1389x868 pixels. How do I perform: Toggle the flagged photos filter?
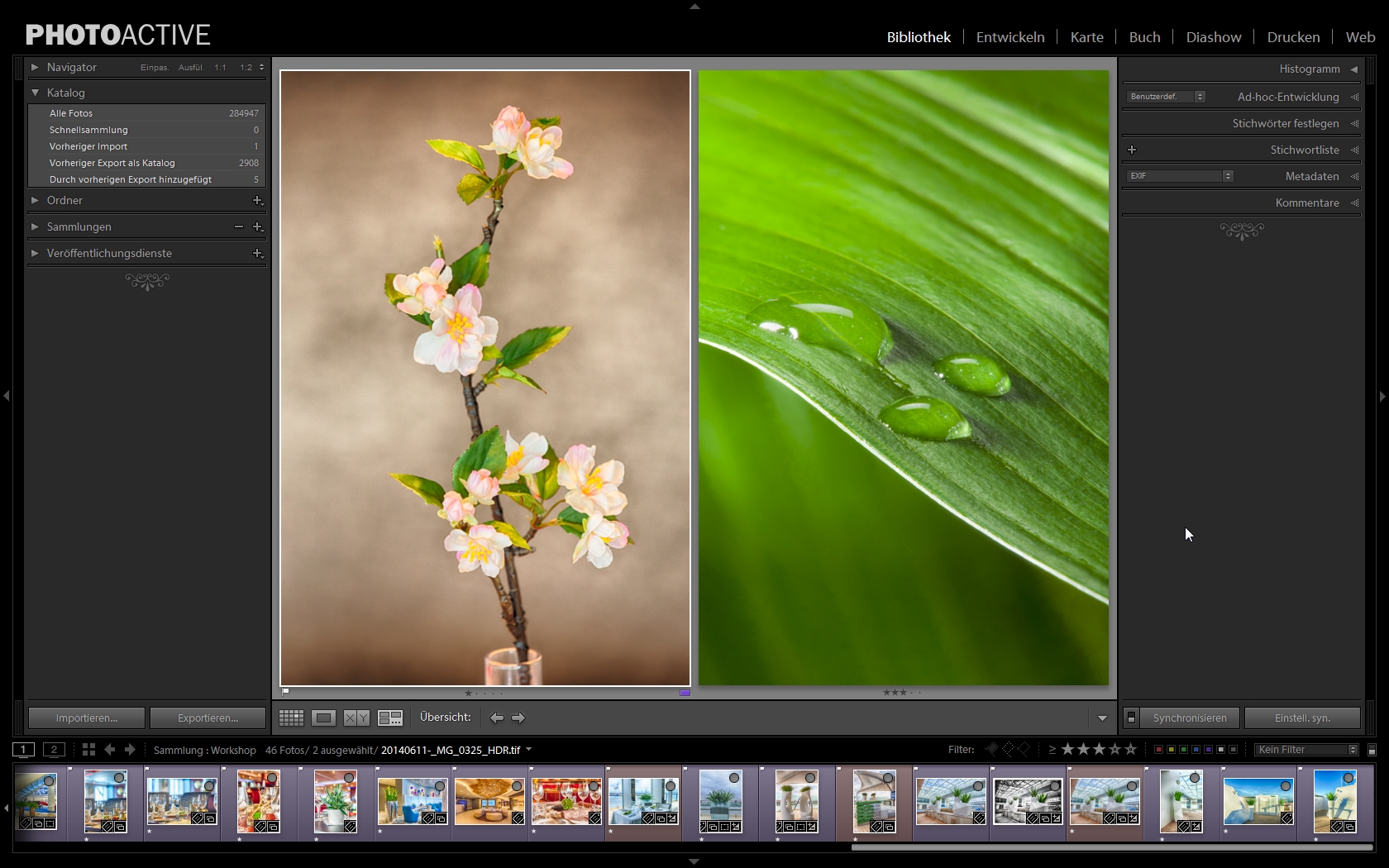tap(992, 749)
